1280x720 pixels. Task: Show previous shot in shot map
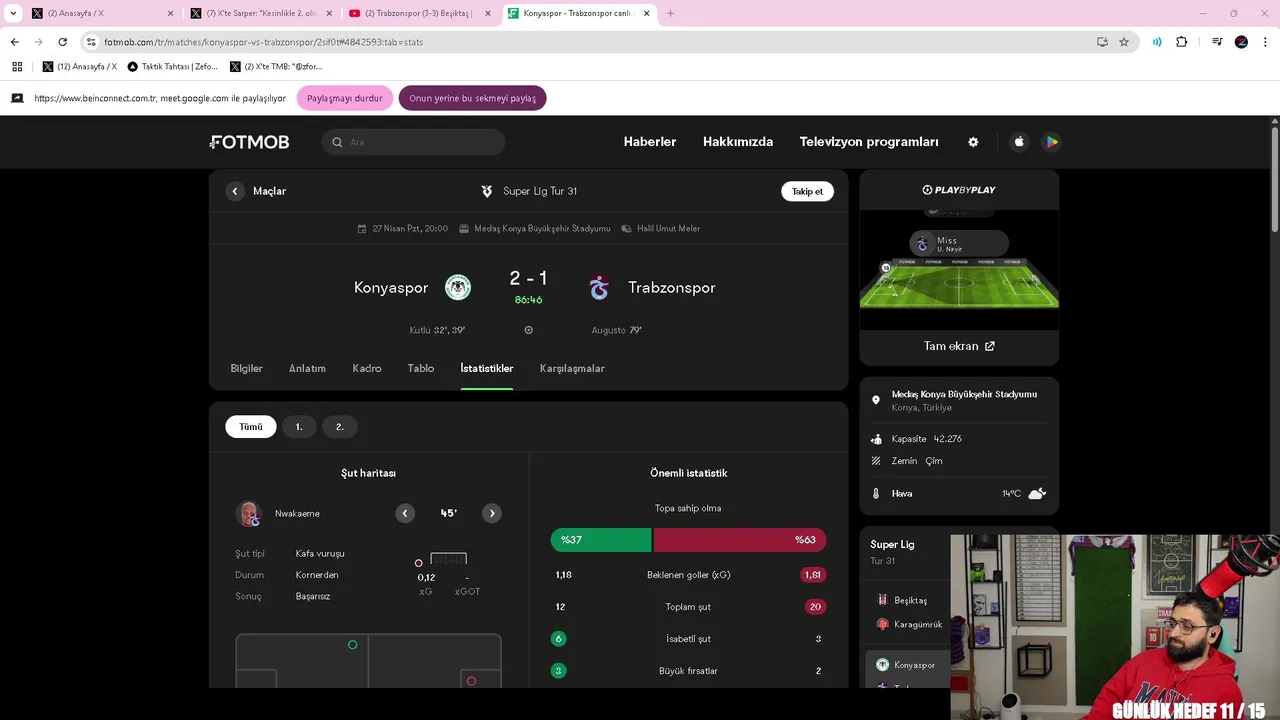click(405, 513)
